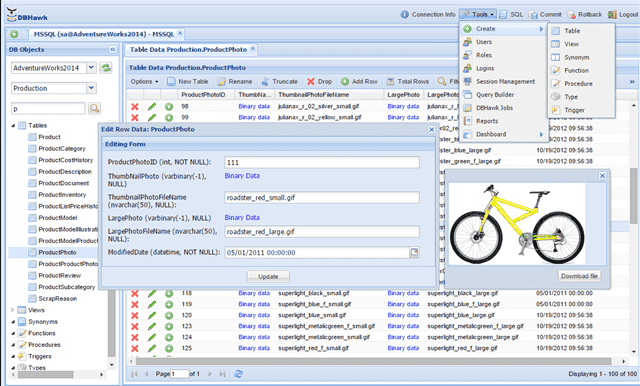Click the horizontal scrollbar under the data grid
Screen dimensions: 640x386
coord(373,361)
